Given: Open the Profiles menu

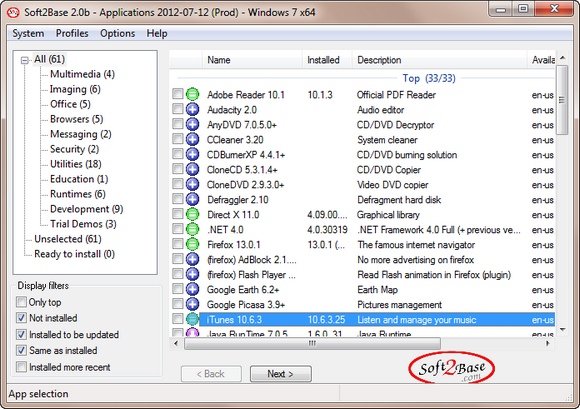Looking at the screenshot, I should click(72, 33).
